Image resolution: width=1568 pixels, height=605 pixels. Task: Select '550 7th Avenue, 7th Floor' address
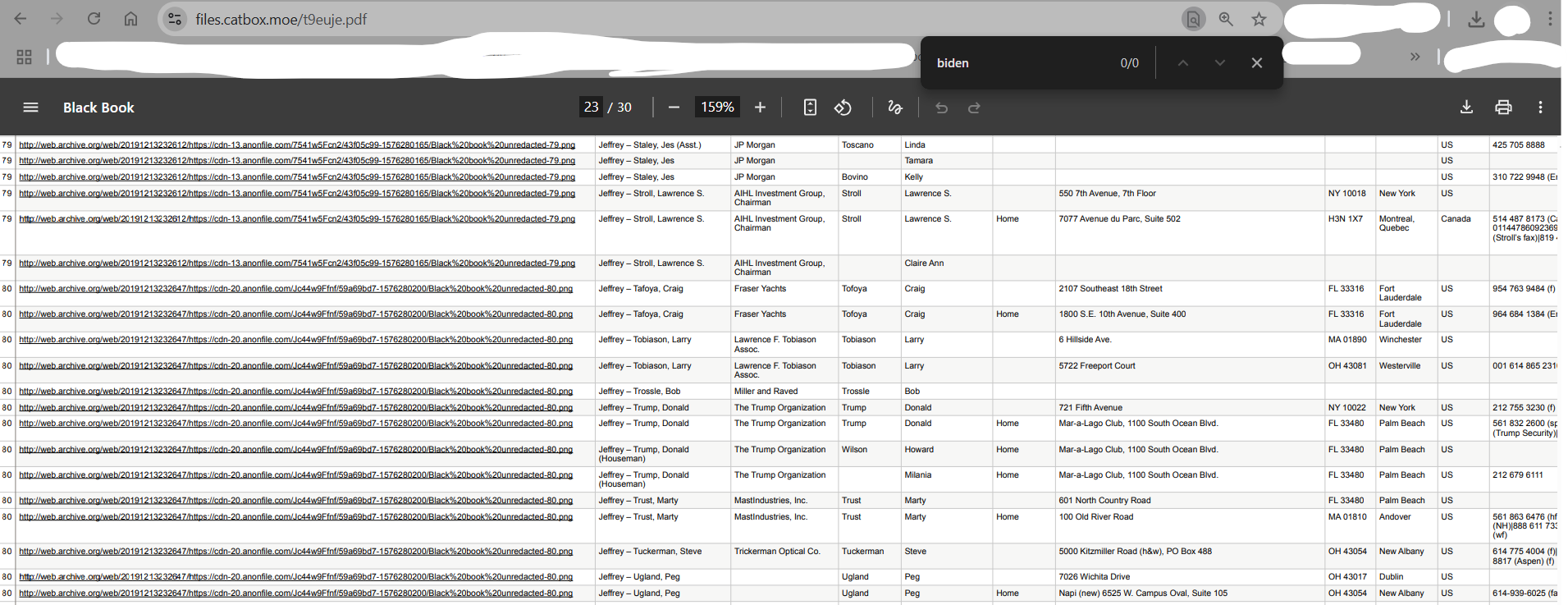click(1107, 194)
